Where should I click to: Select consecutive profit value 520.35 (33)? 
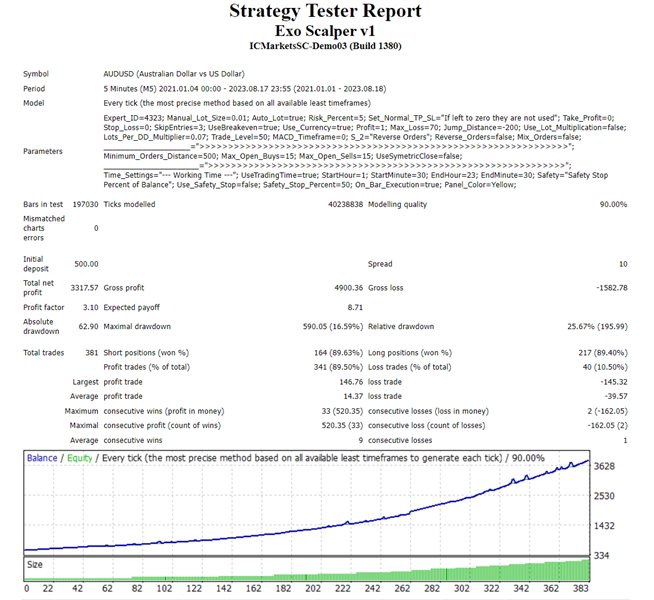(342, 425)
